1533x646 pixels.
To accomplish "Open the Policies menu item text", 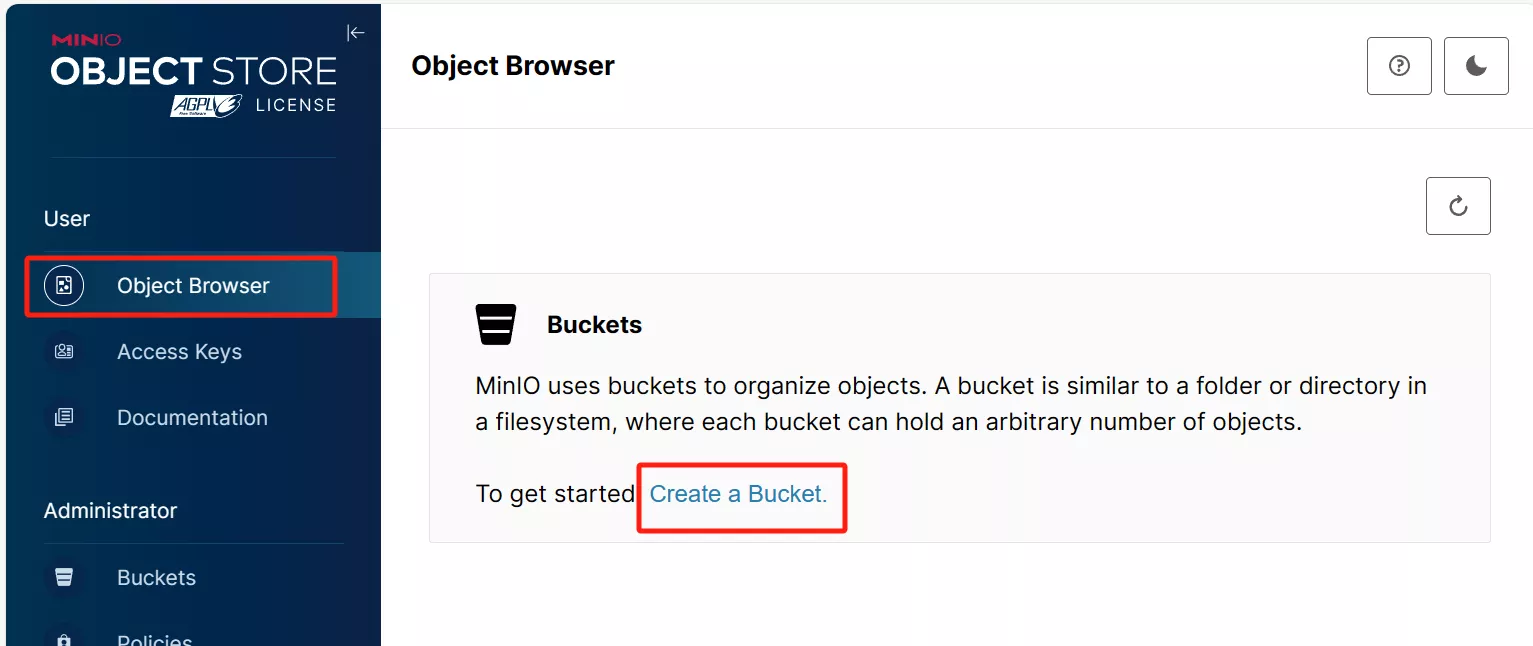I will click(154, 639).
